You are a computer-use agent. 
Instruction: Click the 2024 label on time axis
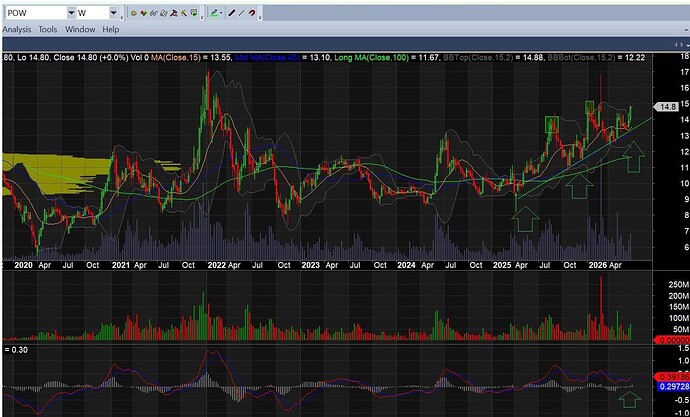[x=406, y=265]
